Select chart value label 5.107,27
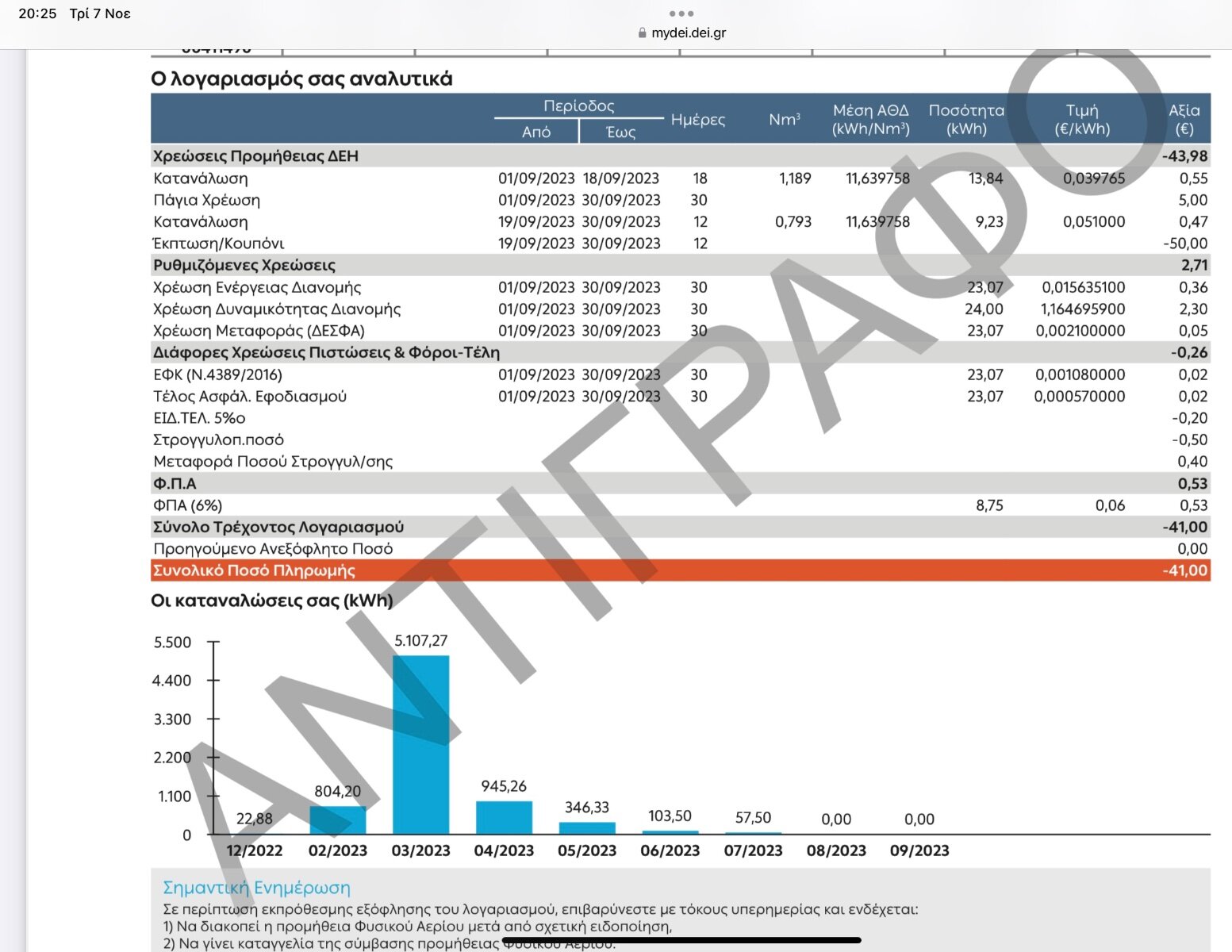The image size is (1232, 952). pos(420,641)
